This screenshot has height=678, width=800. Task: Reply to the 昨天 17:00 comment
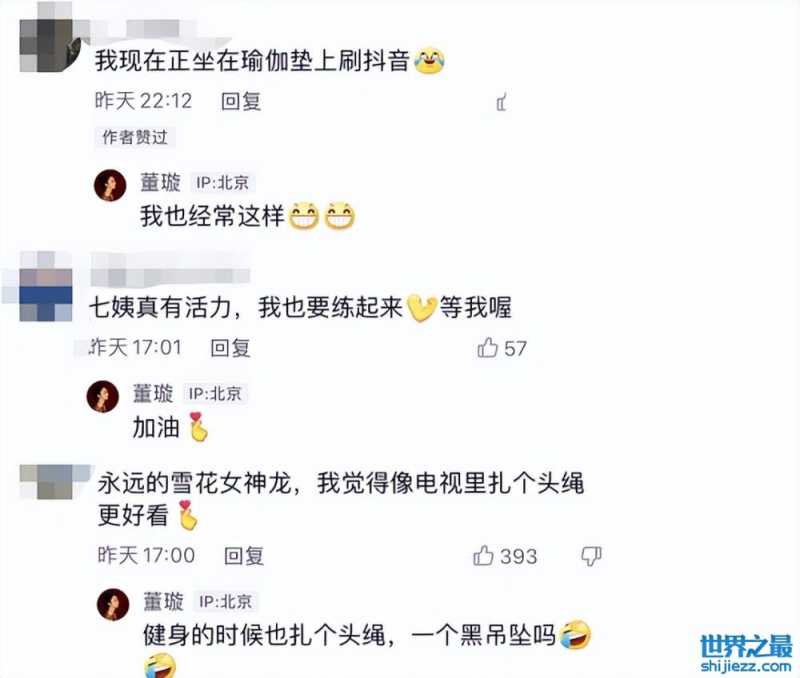pos(244,556)
